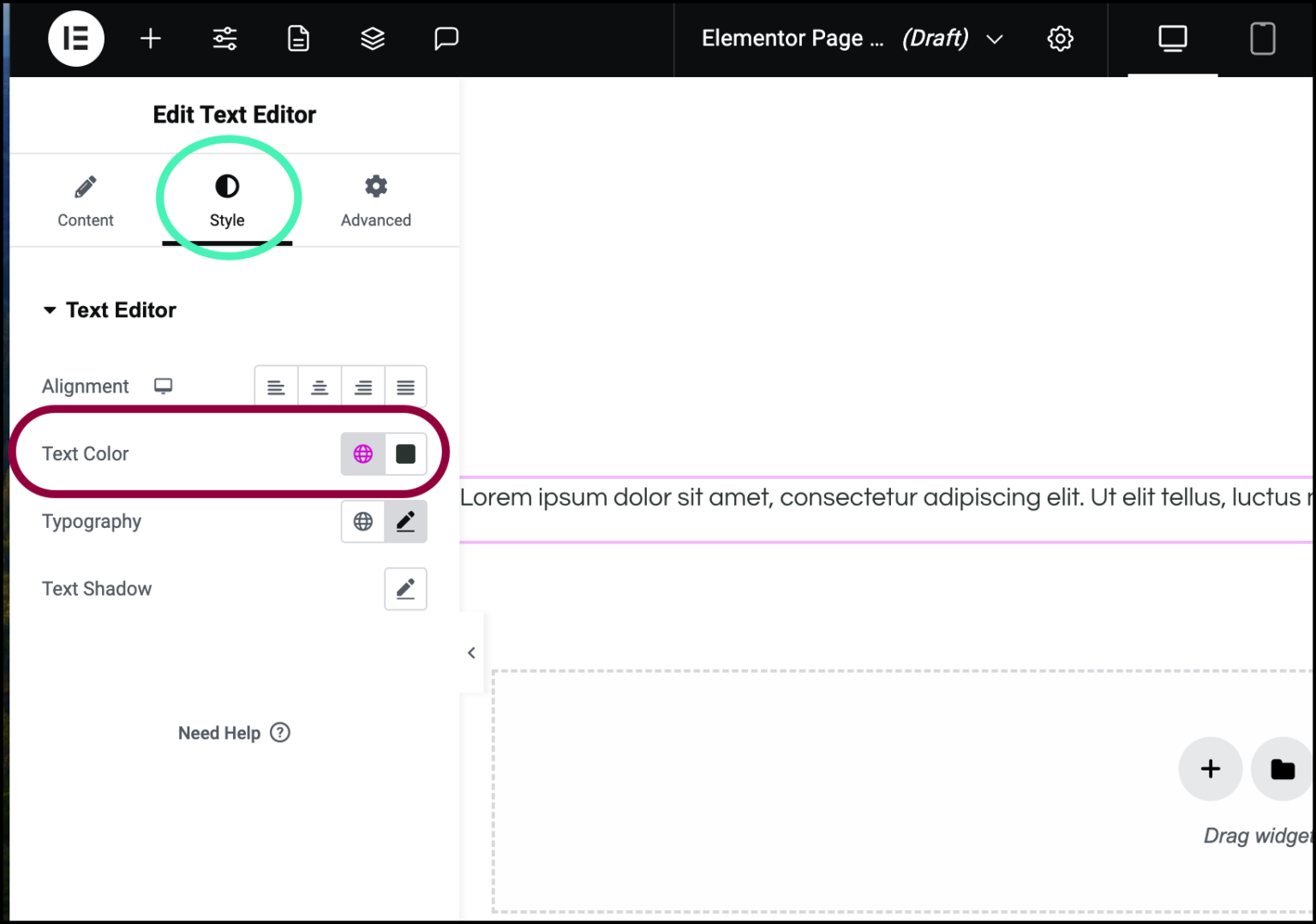Switch to the Advanced tab
Image resolution: width=1316 pixels, height=924 pixels.
(x=375, y=200)
